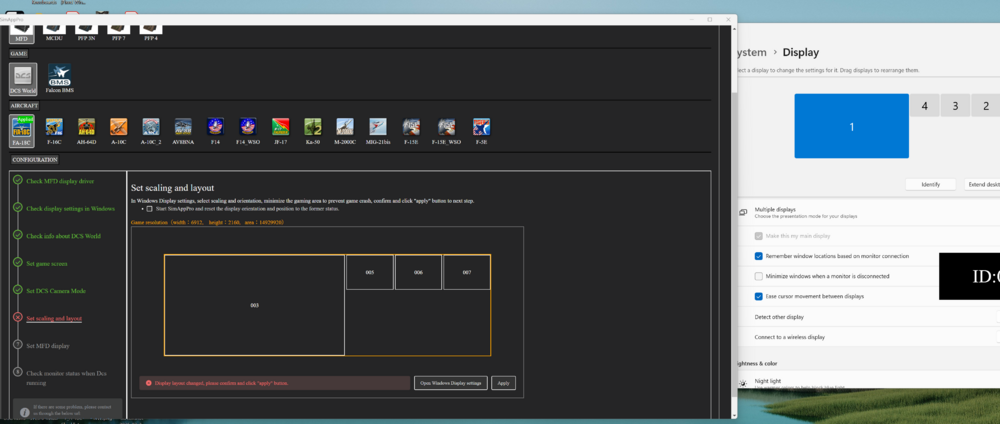Select the A-10C aircraft icon
This screenshot has width=1000, height=424.
(x=119, y=130)
